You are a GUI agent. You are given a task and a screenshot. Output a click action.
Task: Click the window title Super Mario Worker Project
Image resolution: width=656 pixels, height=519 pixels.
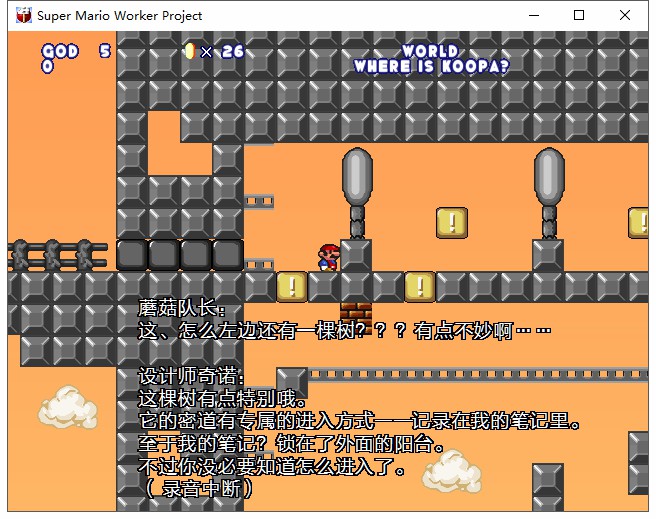119,16
